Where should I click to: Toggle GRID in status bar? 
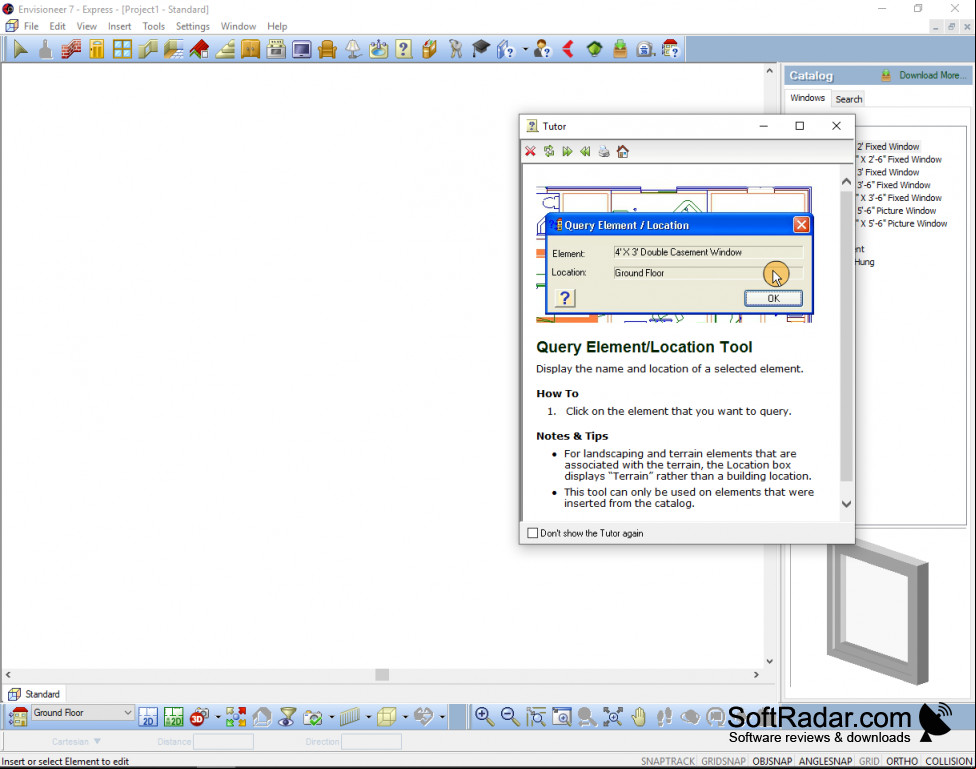[869, 761]
